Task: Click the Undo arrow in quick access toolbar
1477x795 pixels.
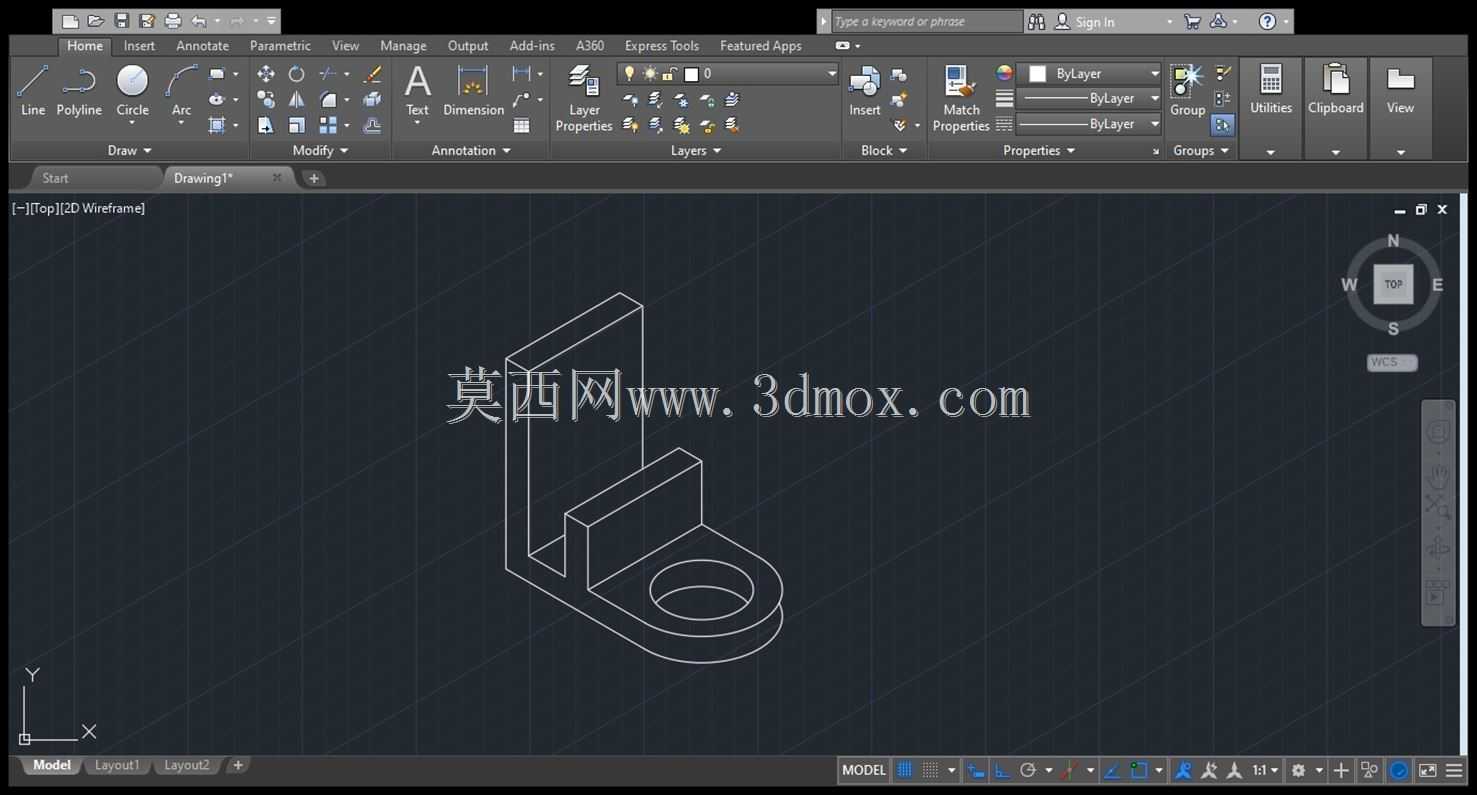Action: click(199, 21)
